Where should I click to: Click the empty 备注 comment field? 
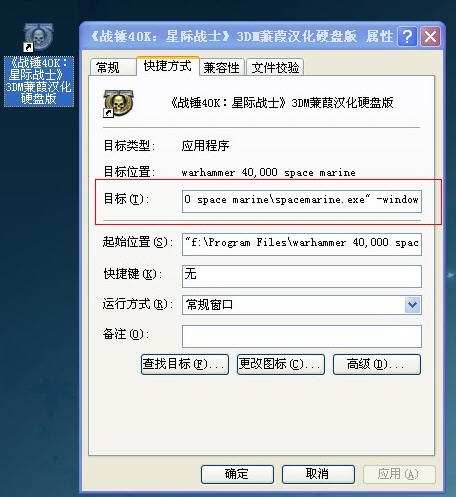click(x=302, y=336)
